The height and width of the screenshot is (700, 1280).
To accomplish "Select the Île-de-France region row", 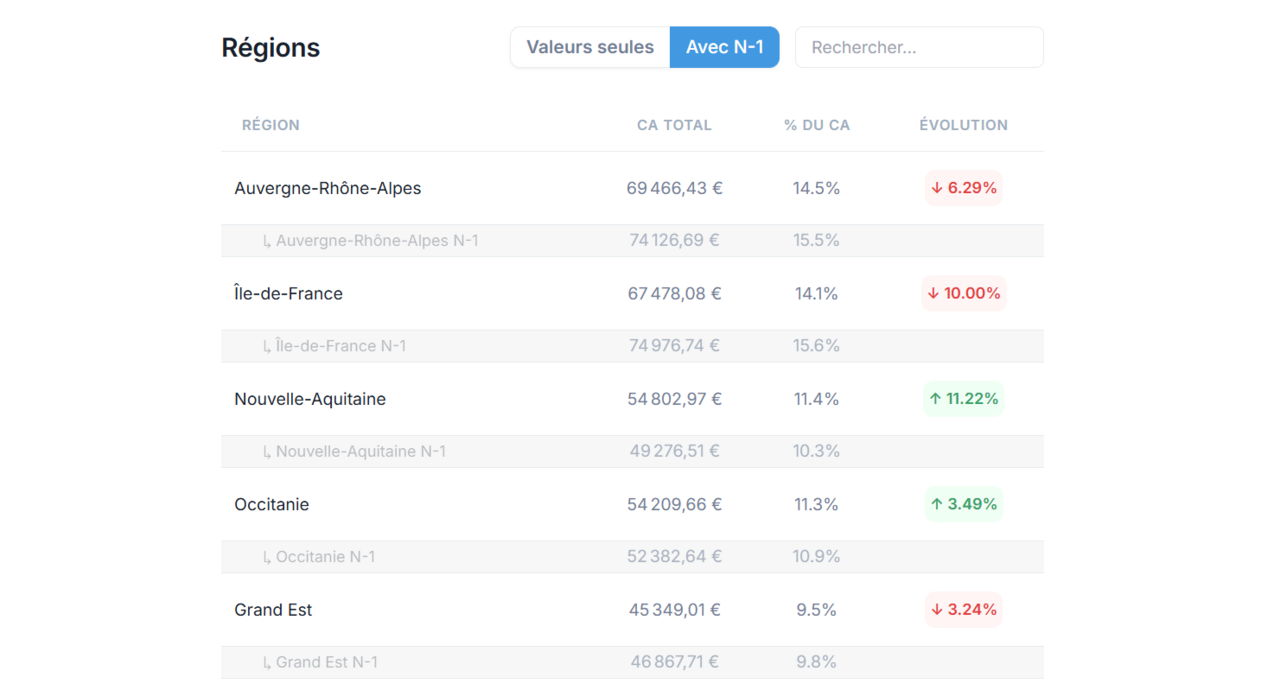I will click(289, 293).
